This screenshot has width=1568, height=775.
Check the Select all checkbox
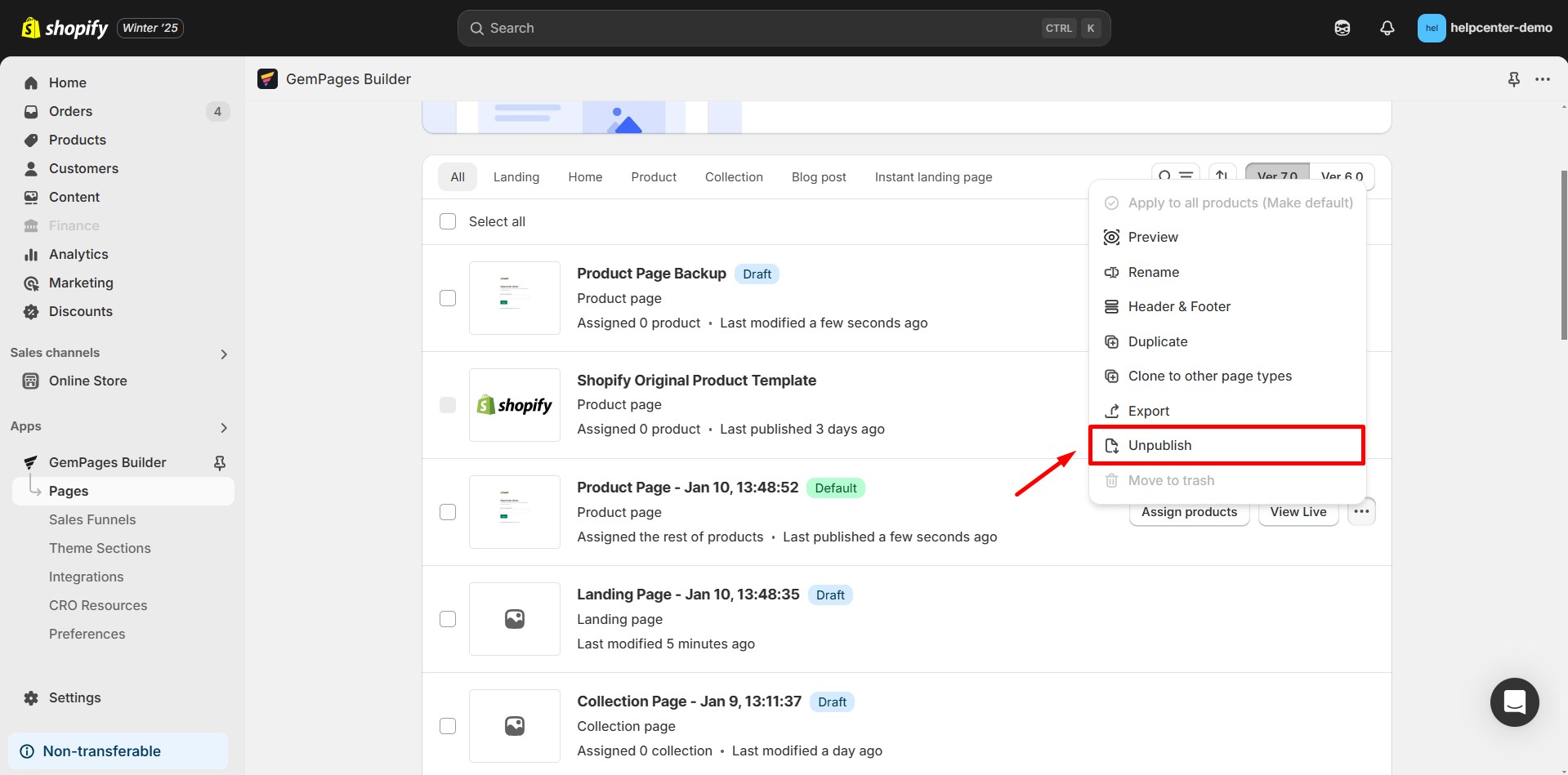tap(448, 221)
